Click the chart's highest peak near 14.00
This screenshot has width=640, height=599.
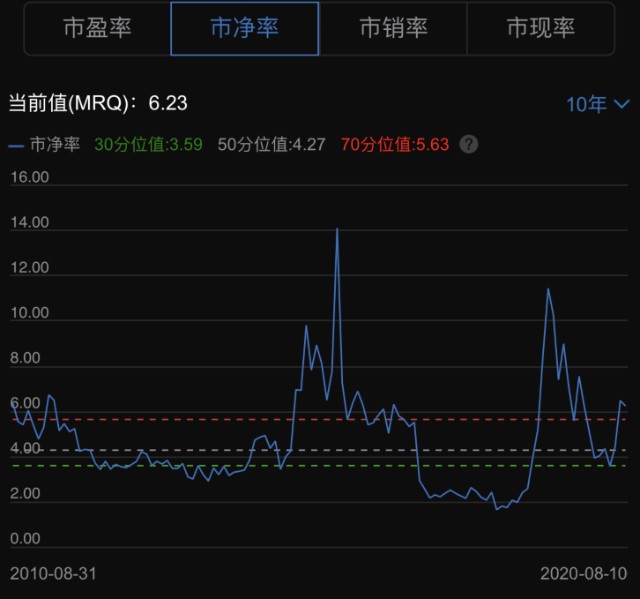coord(337,229)
